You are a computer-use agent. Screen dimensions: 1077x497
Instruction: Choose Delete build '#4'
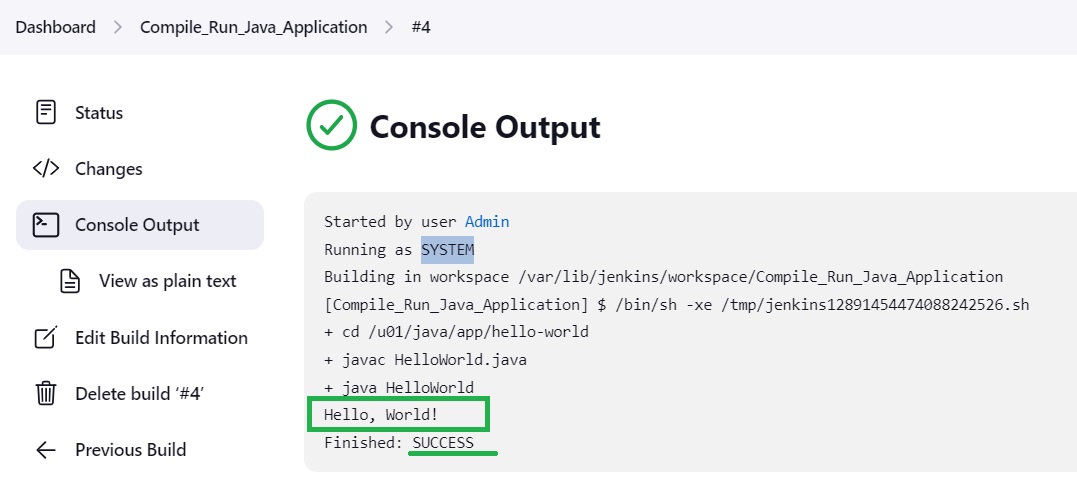point(139,393)
